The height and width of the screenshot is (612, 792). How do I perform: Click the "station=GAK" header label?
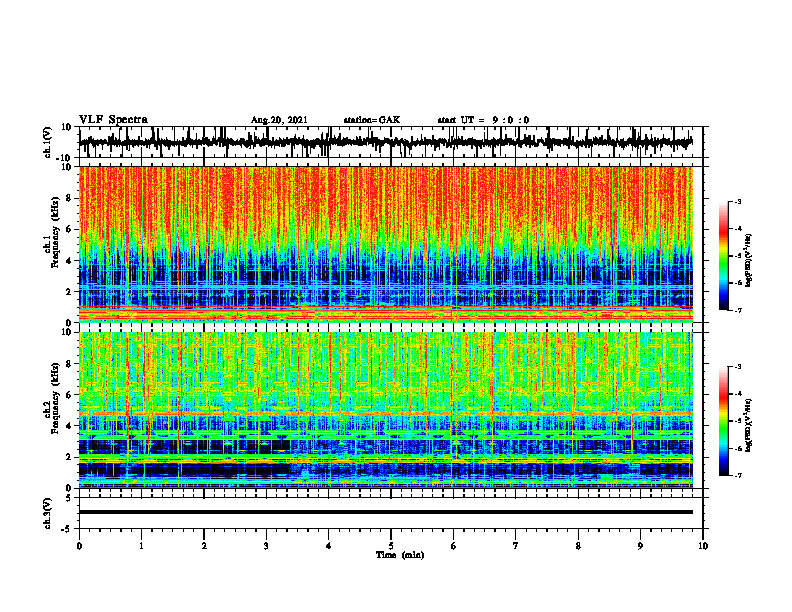[372, 120]
